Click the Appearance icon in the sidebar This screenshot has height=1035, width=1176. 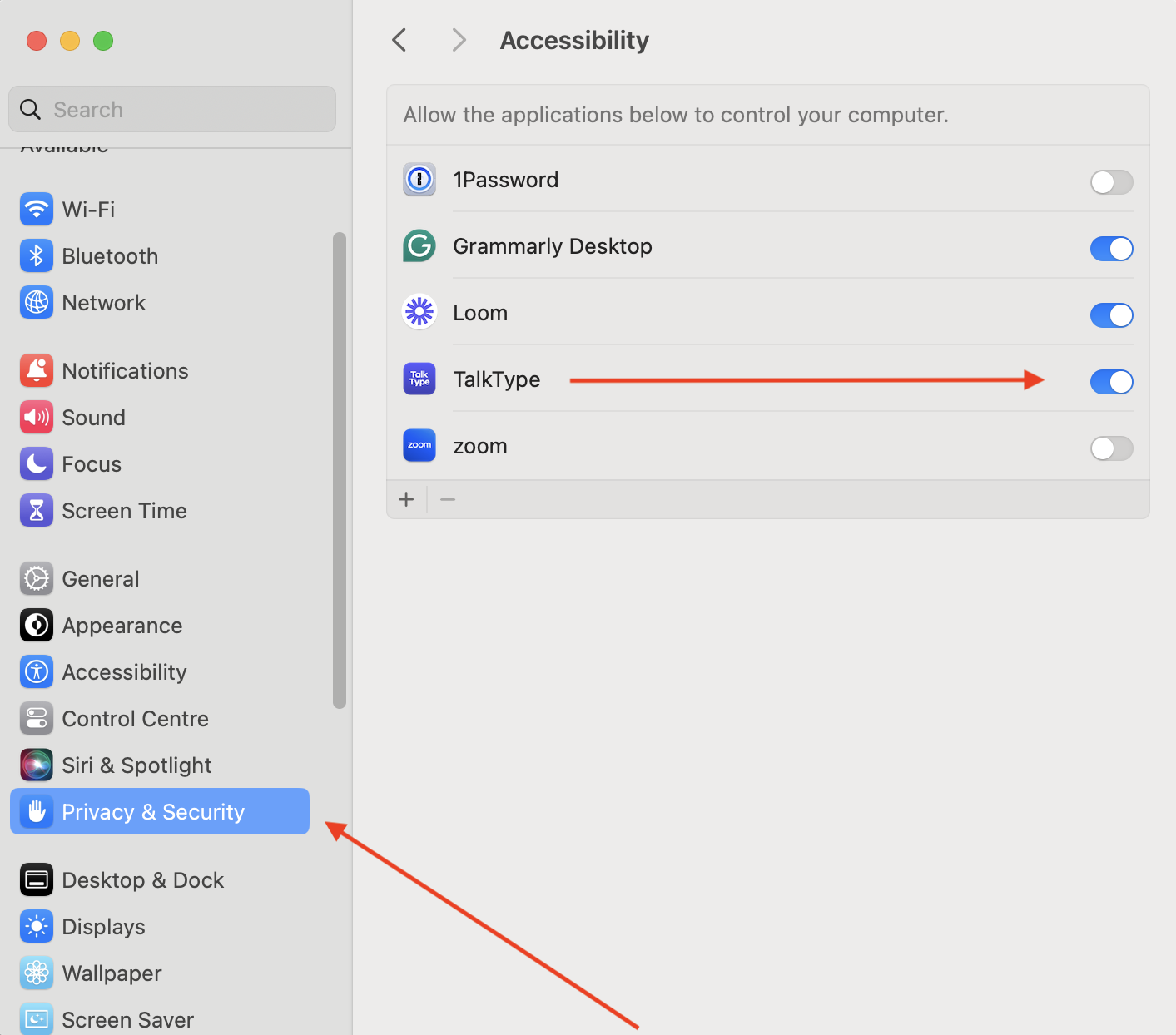pyautogui.click(x=37, y=626)
